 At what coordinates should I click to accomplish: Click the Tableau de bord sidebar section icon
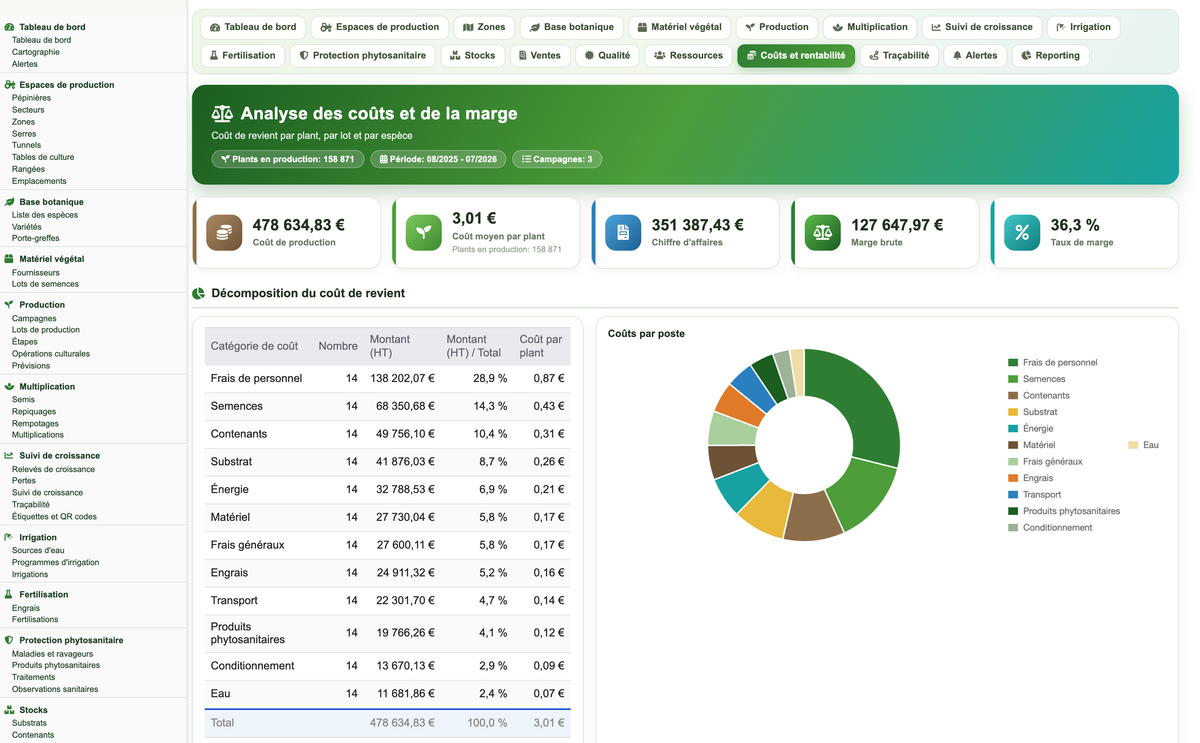pyautogui.click(x=10, y=28)
